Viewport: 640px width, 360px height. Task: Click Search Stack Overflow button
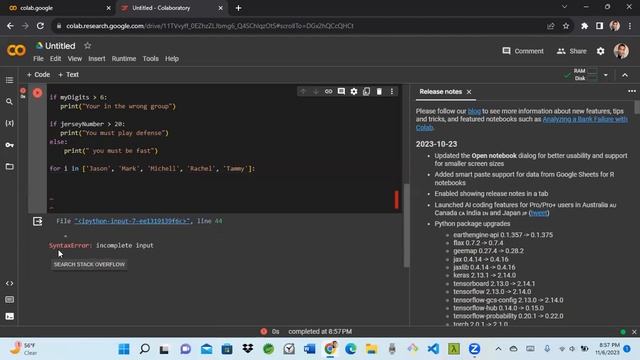[x=89, y=264]
